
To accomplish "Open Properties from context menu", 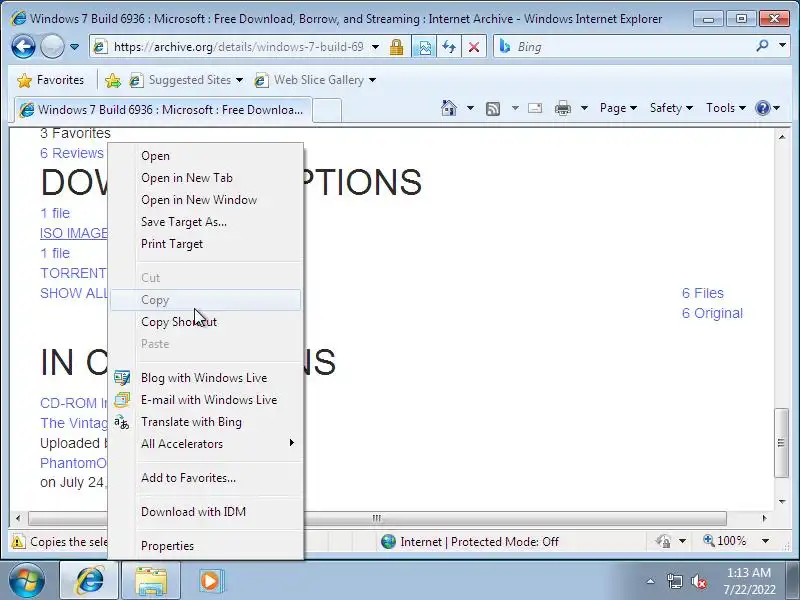I will (x=205, y=546).
